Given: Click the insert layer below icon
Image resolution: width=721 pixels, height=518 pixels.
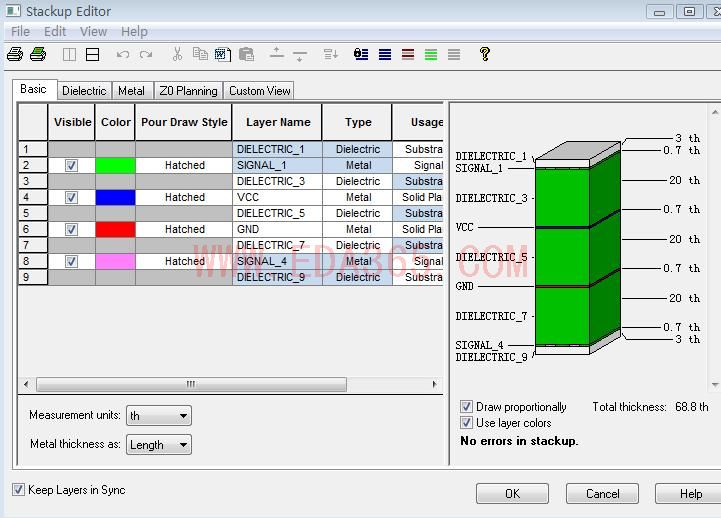Looking at the screenshot, I should (300, 56).
